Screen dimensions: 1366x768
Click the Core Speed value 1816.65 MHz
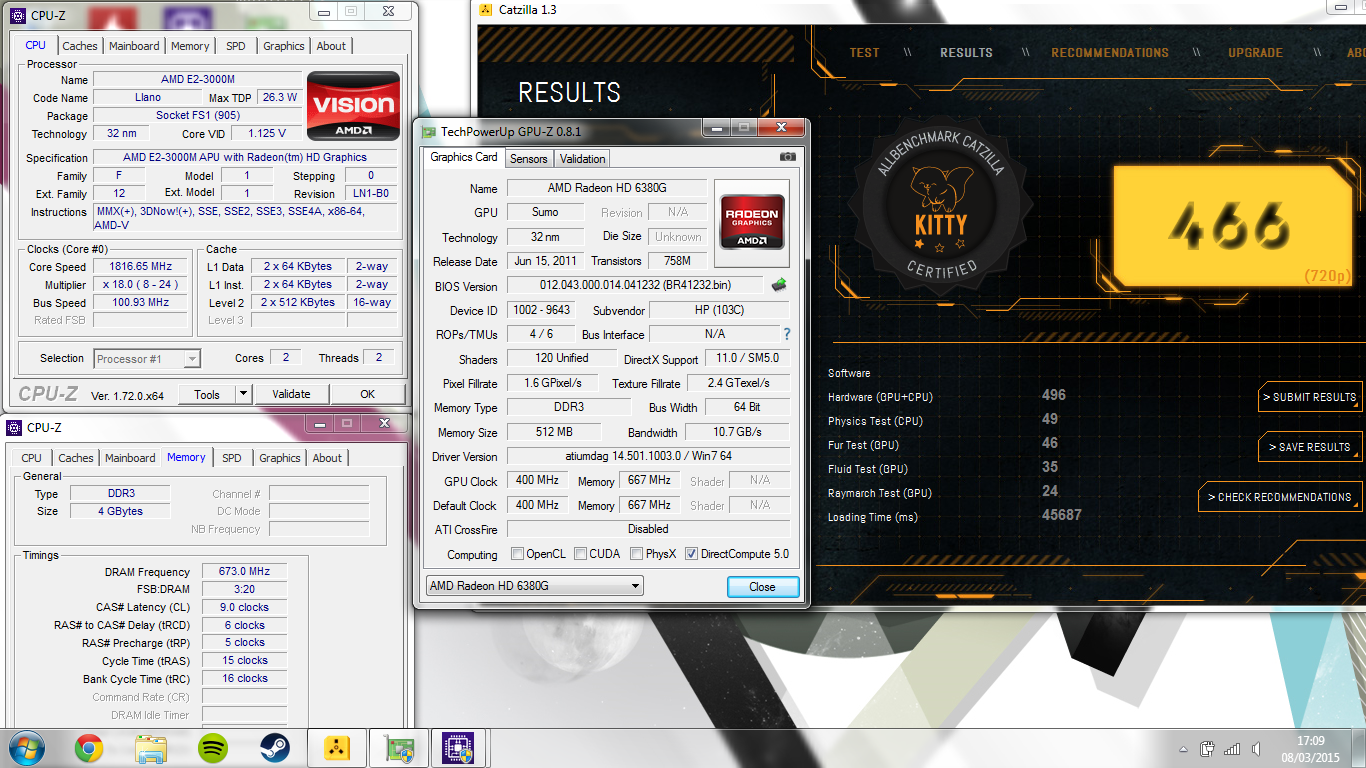pyautogui.click(x=141, y=267)
